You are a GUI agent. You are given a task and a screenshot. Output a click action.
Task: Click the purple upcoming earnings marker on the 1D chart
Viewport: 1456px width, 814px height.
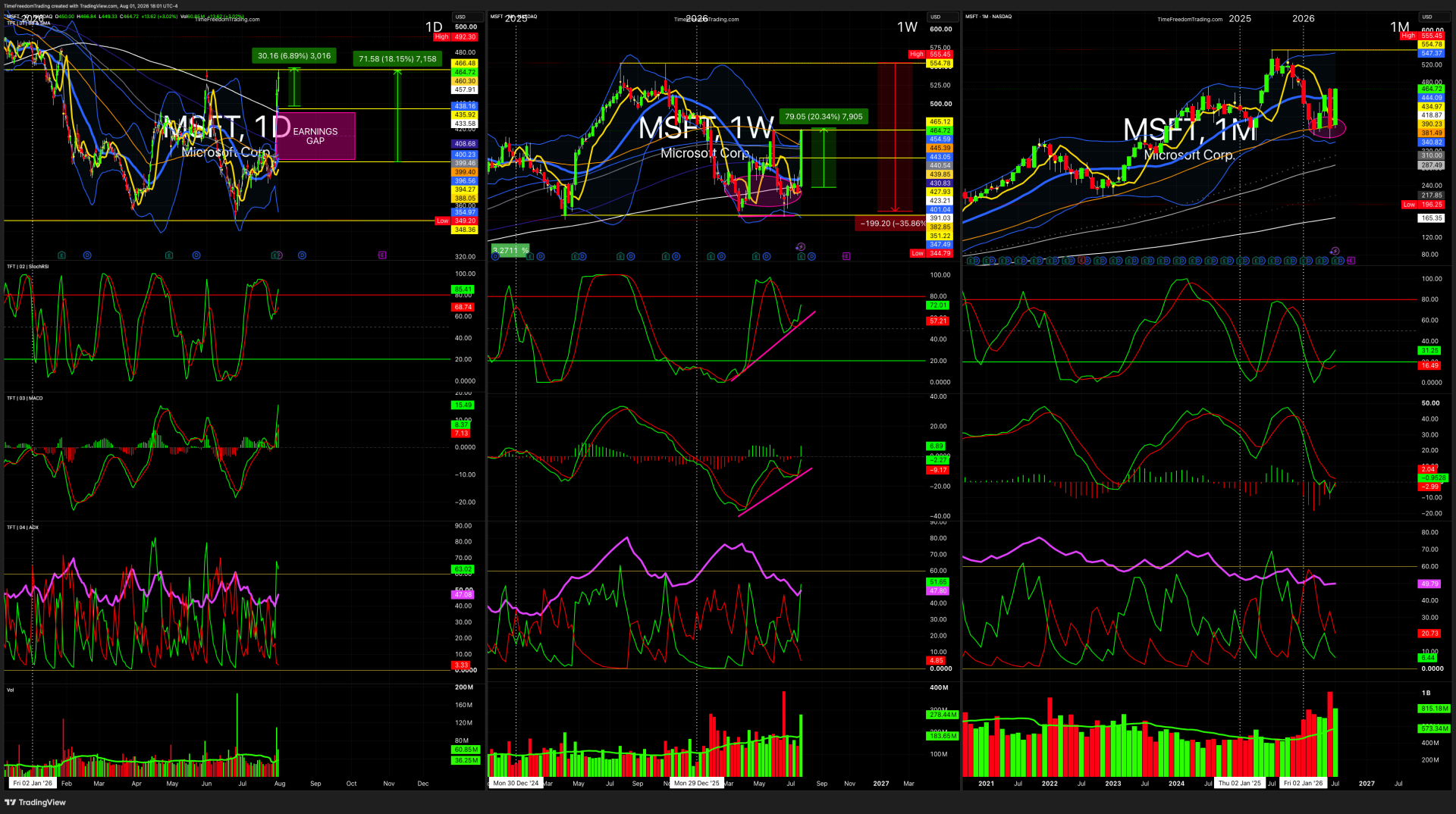click(382, 255)
